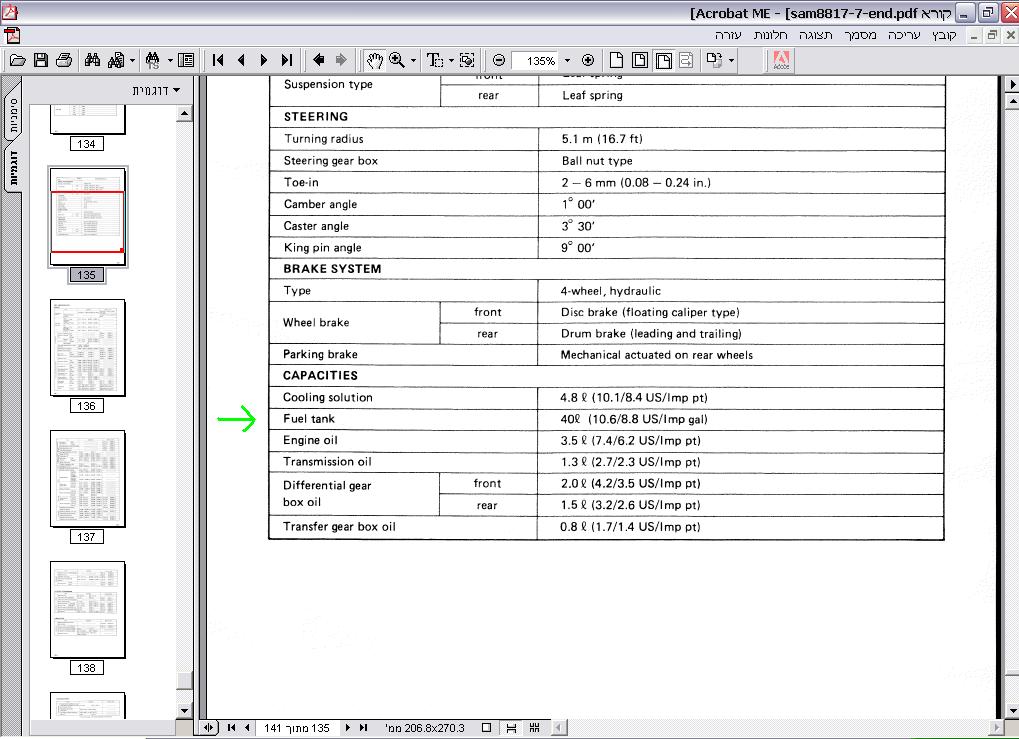The height and width of the screenshot is (739, 1019).
Task: Save the document with the floppy disk icon
Action: click(x=41, y=61)
